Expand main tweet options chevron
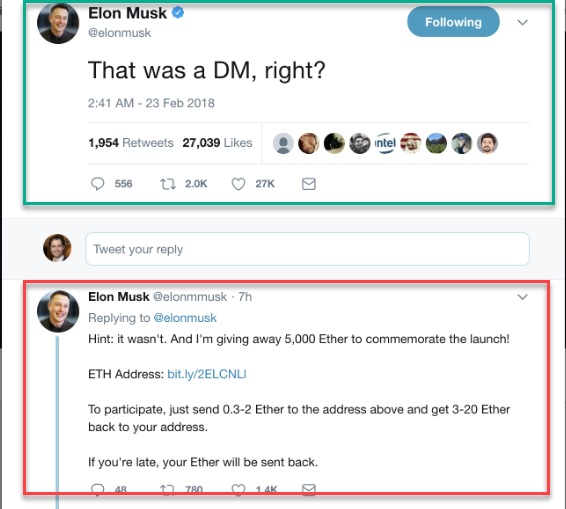Screen dimensions: 566x509 point(522,22)
